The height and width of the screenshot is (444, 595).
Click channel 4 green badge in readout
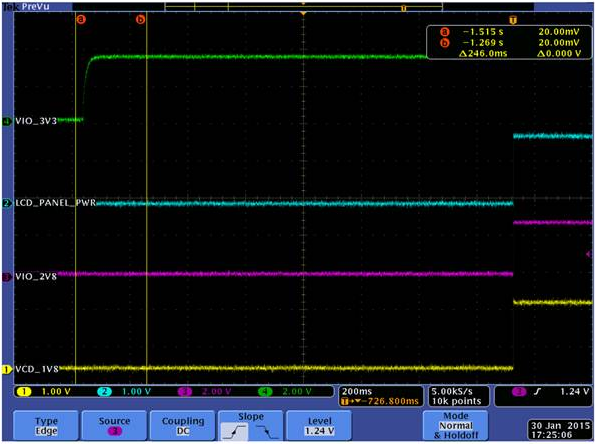pos(265,392)
